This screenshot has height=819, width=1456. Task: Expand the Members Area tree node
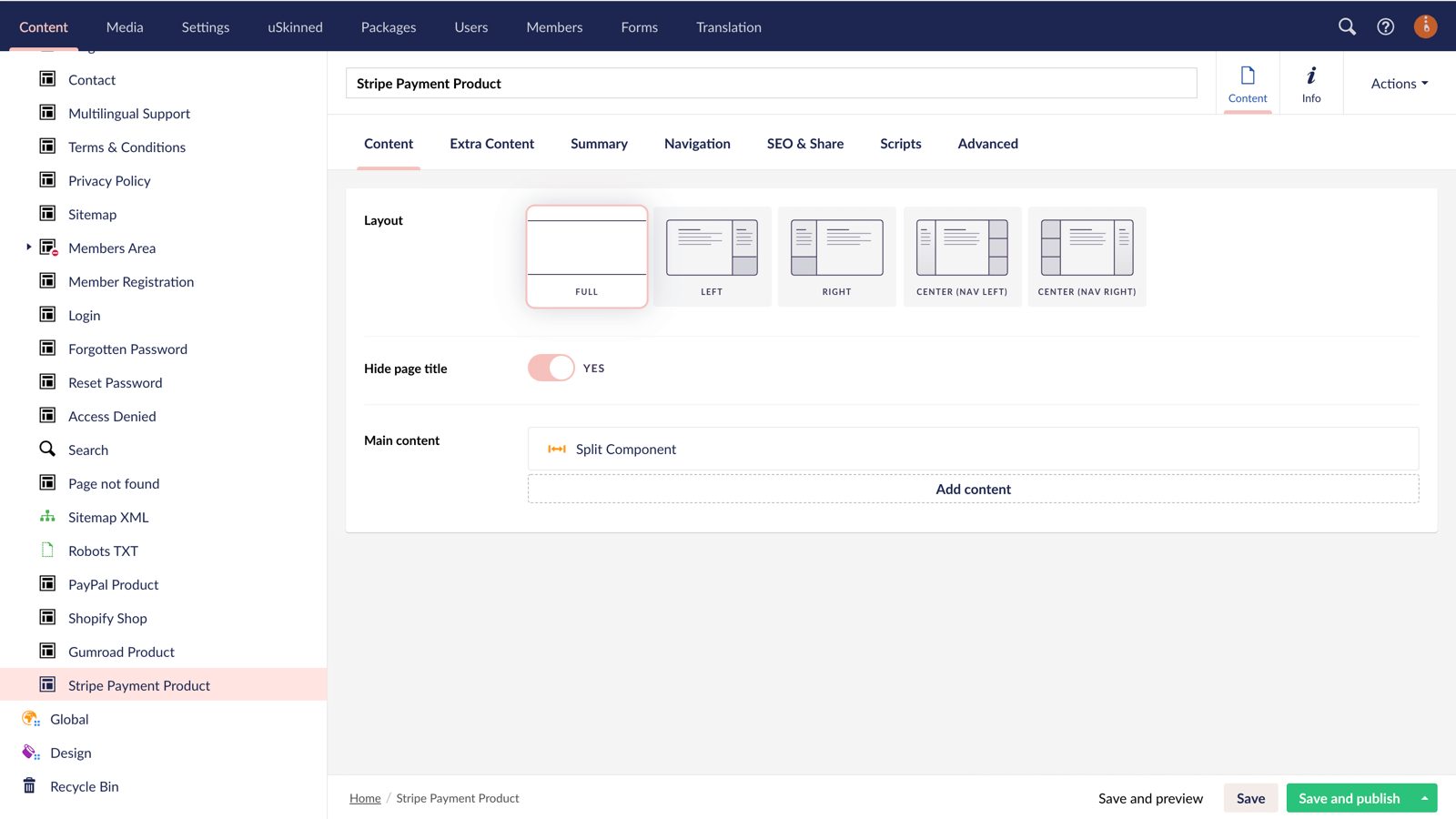click(x=26, y=247)
